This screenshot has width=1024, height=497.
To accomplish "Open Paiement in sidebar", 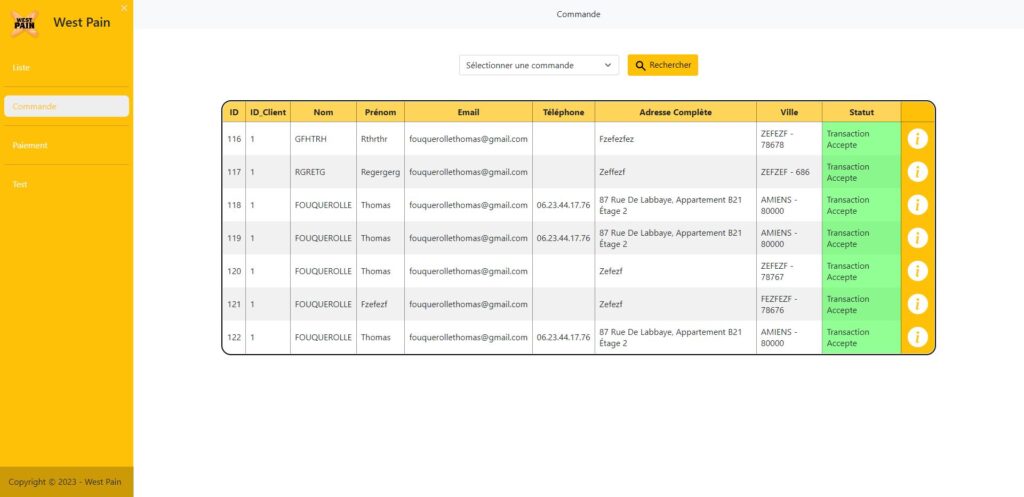I will [x=67, y=145].
